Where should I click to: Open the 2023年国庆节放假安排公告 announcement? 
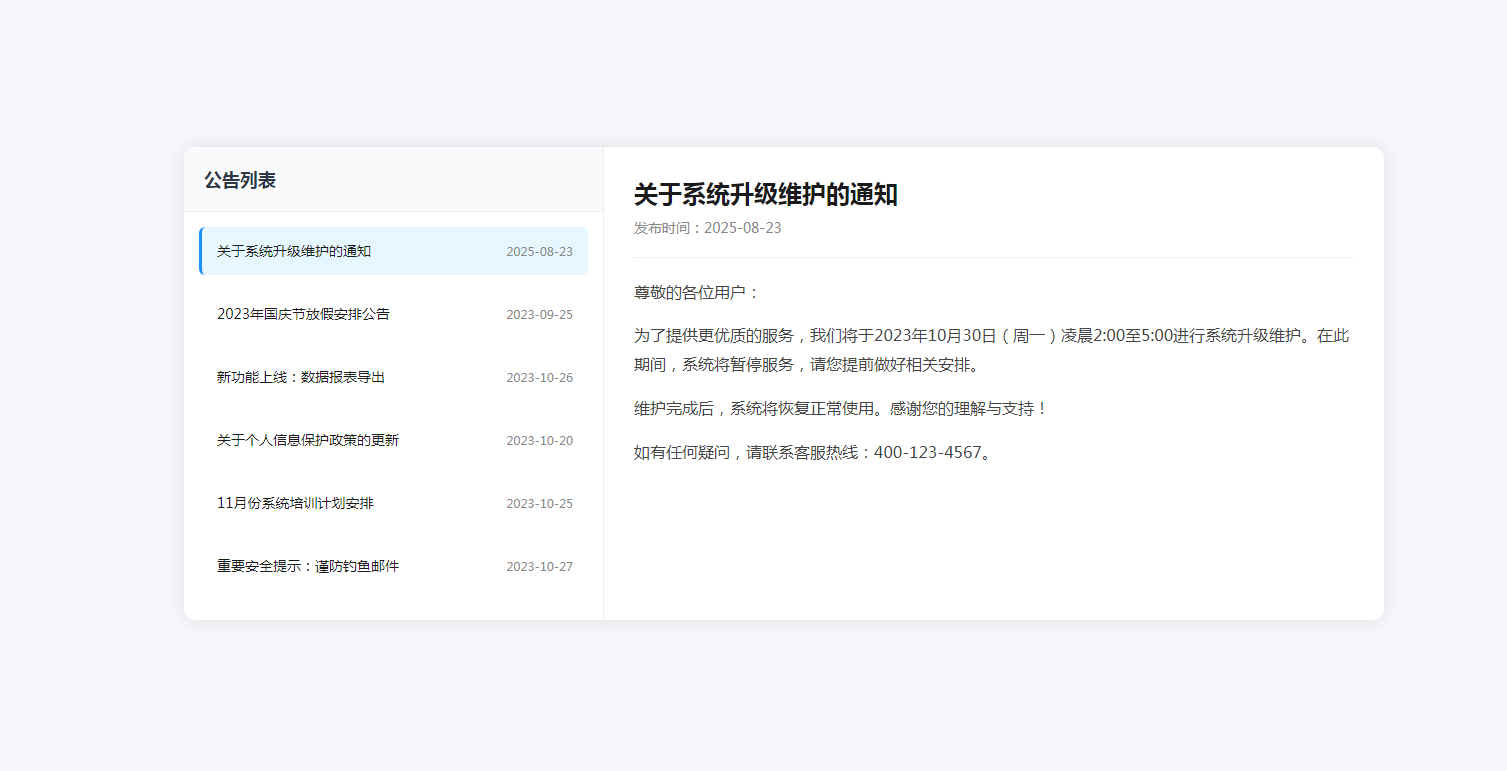pyautogui.click(x=394, y=314)
